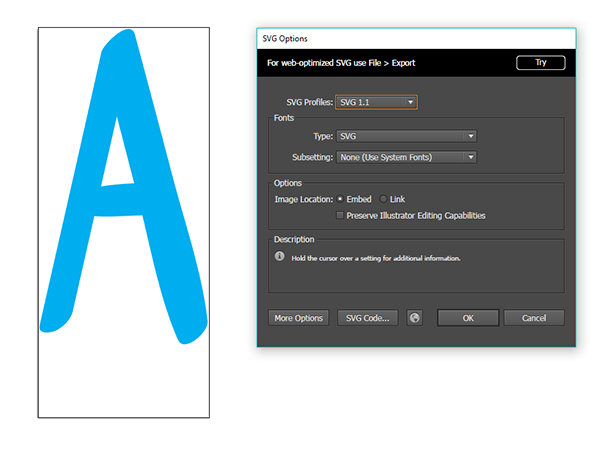Select the Link radio button
This screenshot has width=600, height=451.
coord(383,199)
